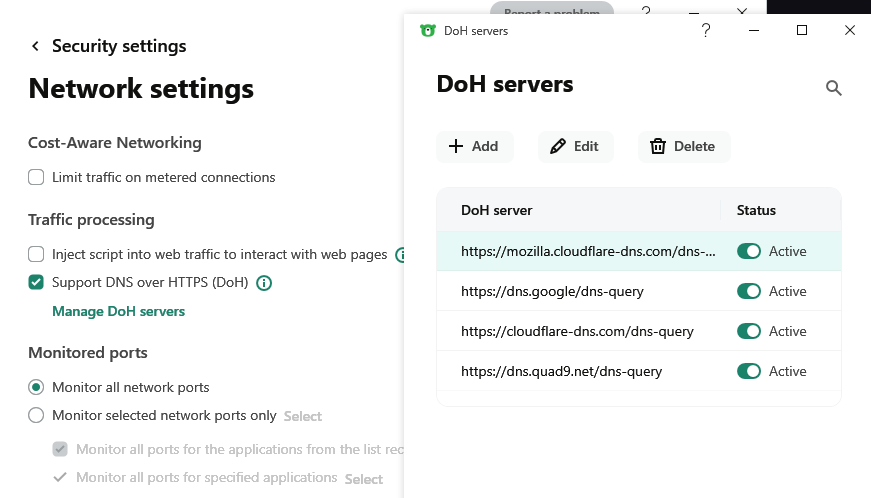Select the https://dns.quad9.net/dns-query row
The image size is (871, 498).
coord(561,371)
